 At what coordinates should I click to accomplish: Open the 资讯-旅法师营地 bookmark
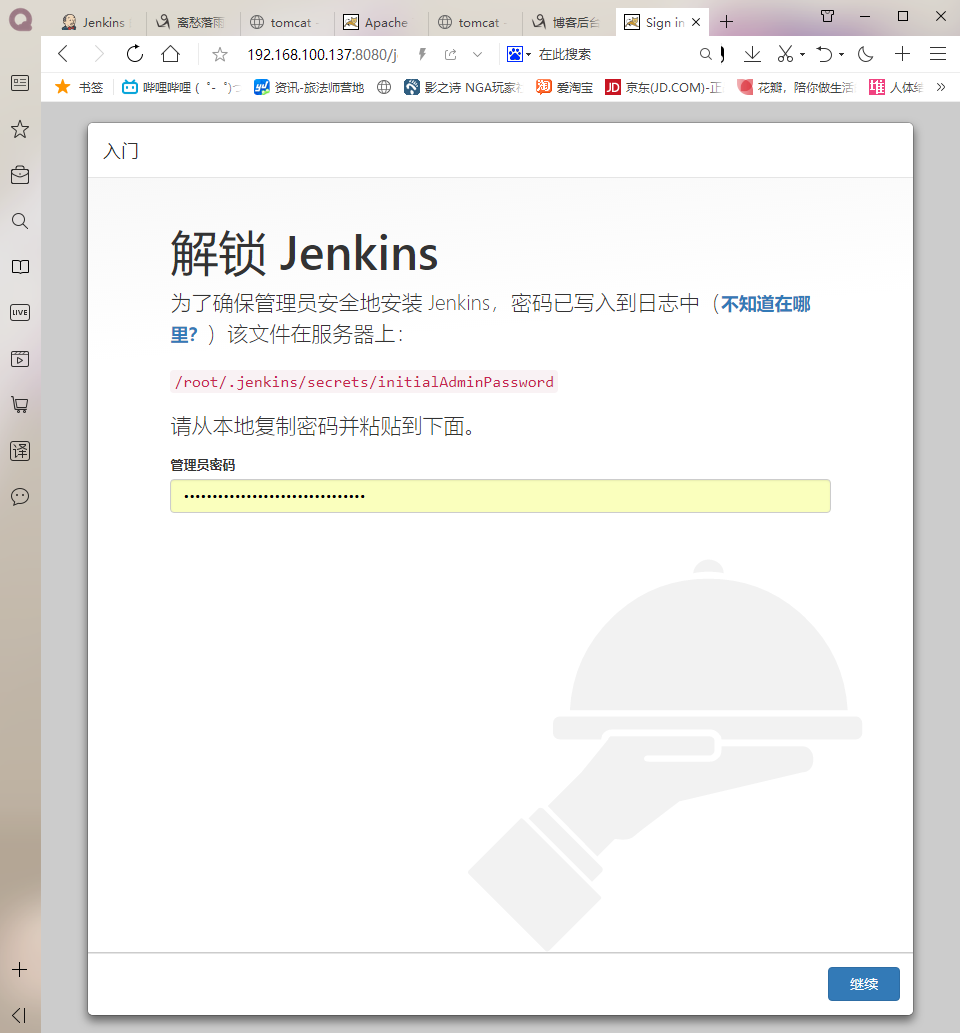[x=309, y=87]
